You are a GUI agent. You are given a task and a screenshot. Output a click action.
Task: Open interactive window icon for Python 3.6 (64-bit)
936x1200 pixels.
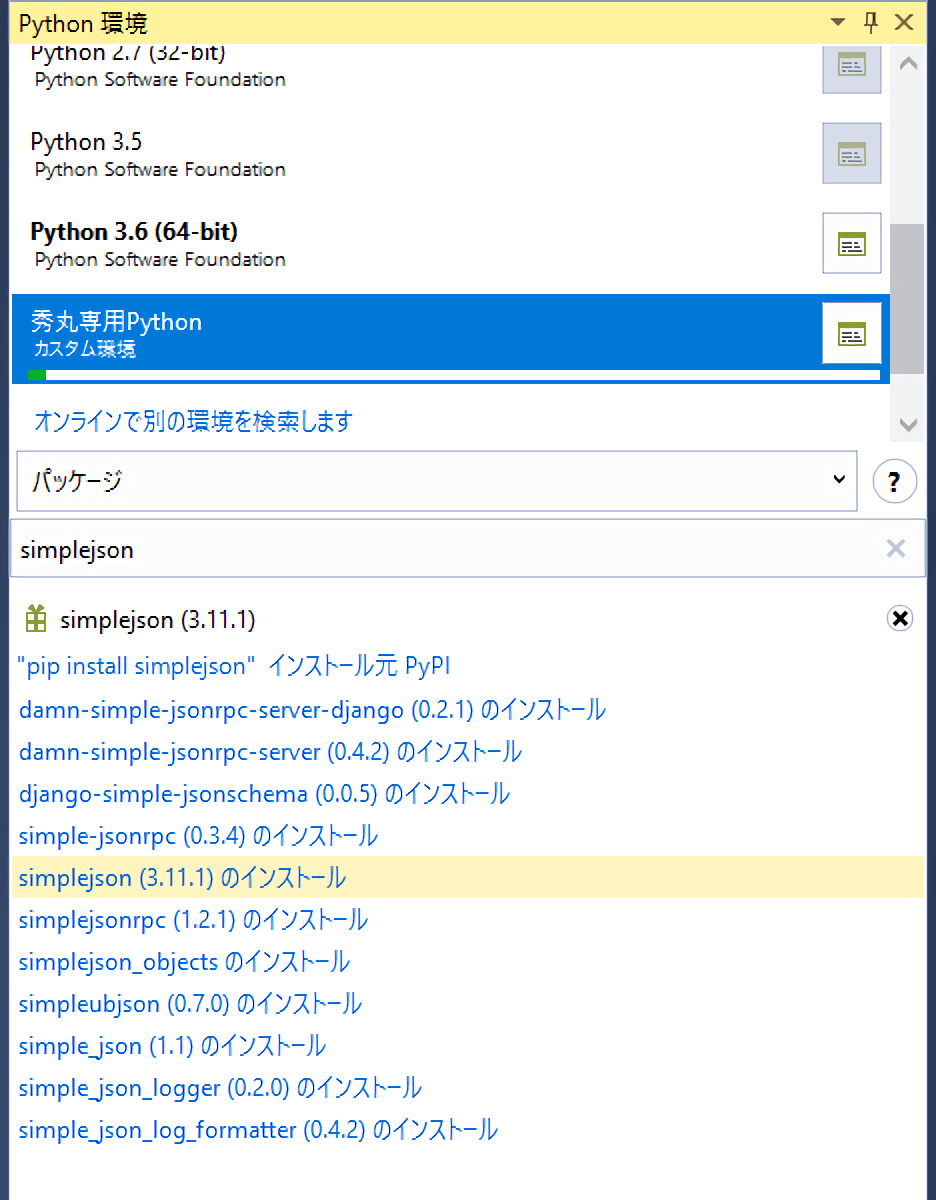coord(851,243)
